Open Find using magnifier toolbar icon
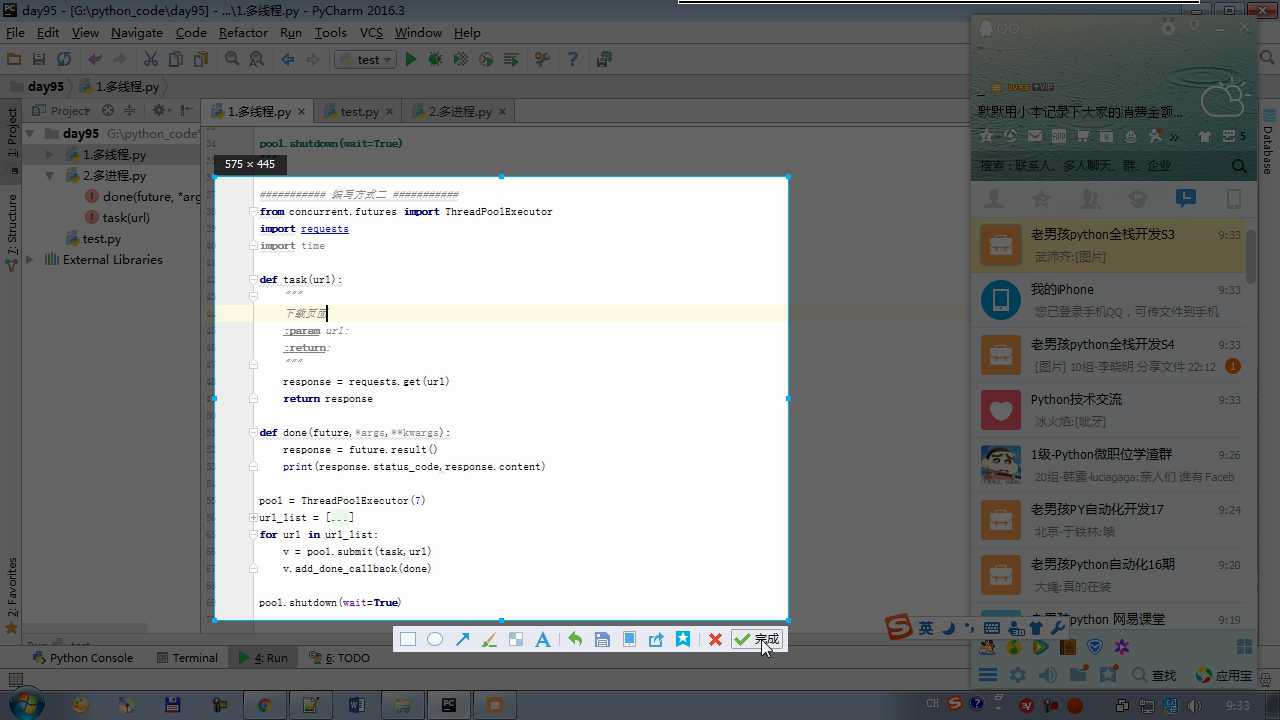The height and width of the screenshot is (720, 1280). pyautogui.click(x=232, y=60)
